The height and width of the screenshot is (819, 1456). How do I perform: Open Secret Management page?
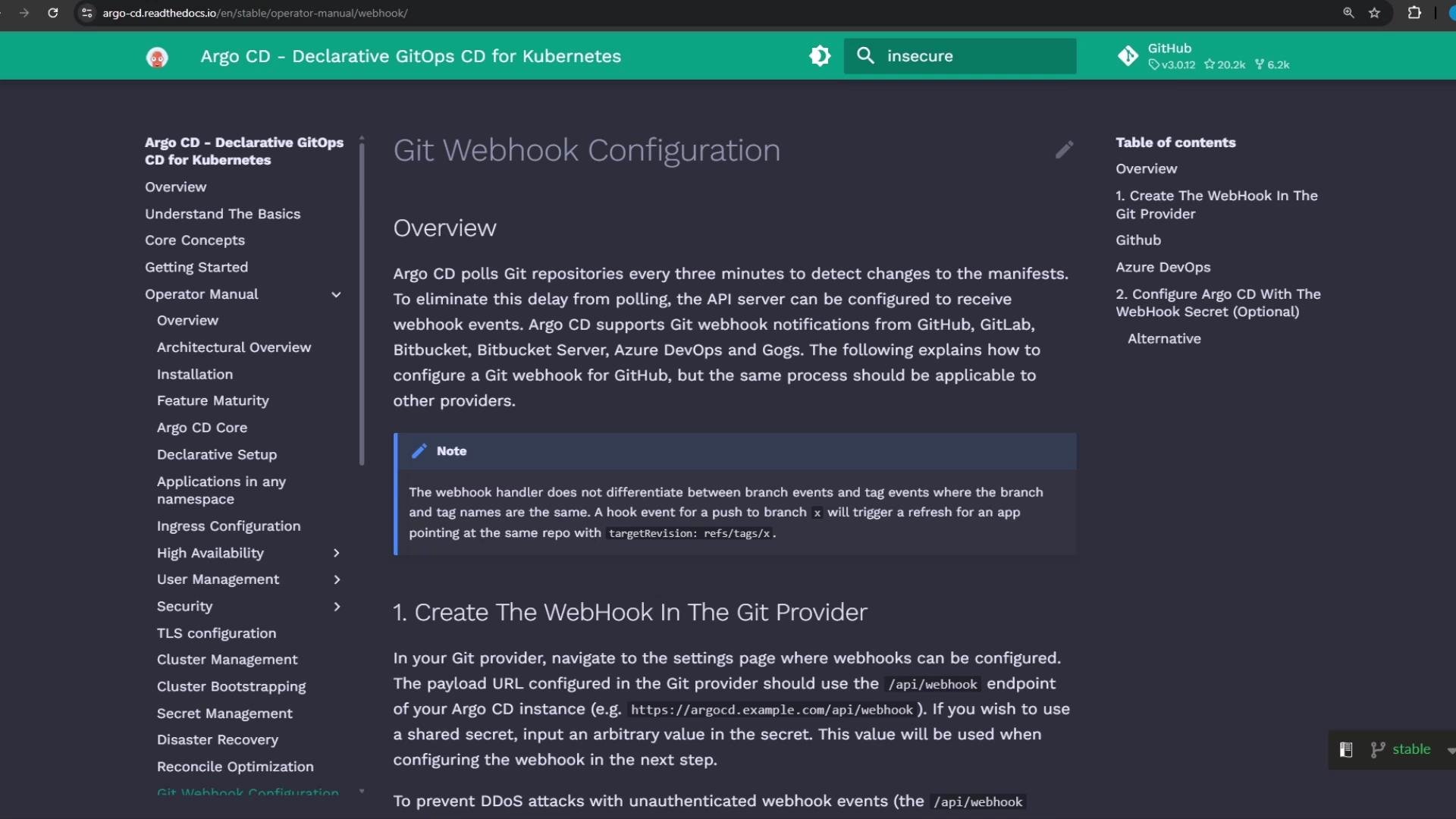[224, 714]
